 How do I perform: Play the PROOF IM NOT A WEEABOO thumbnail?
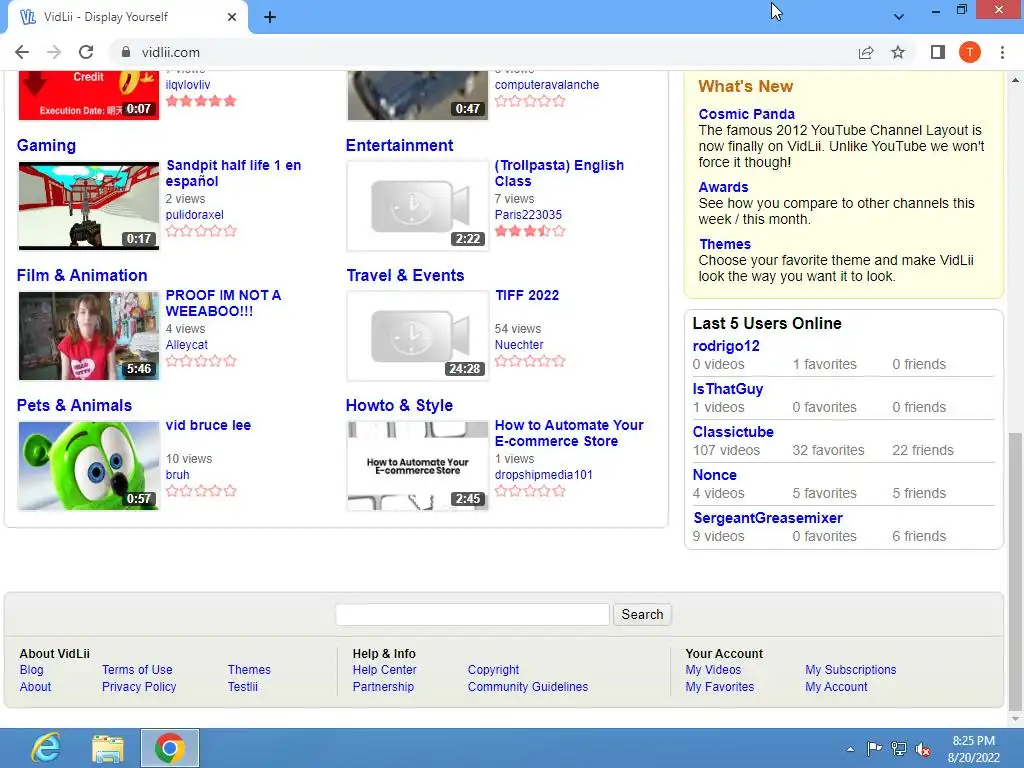pos(89,336)
